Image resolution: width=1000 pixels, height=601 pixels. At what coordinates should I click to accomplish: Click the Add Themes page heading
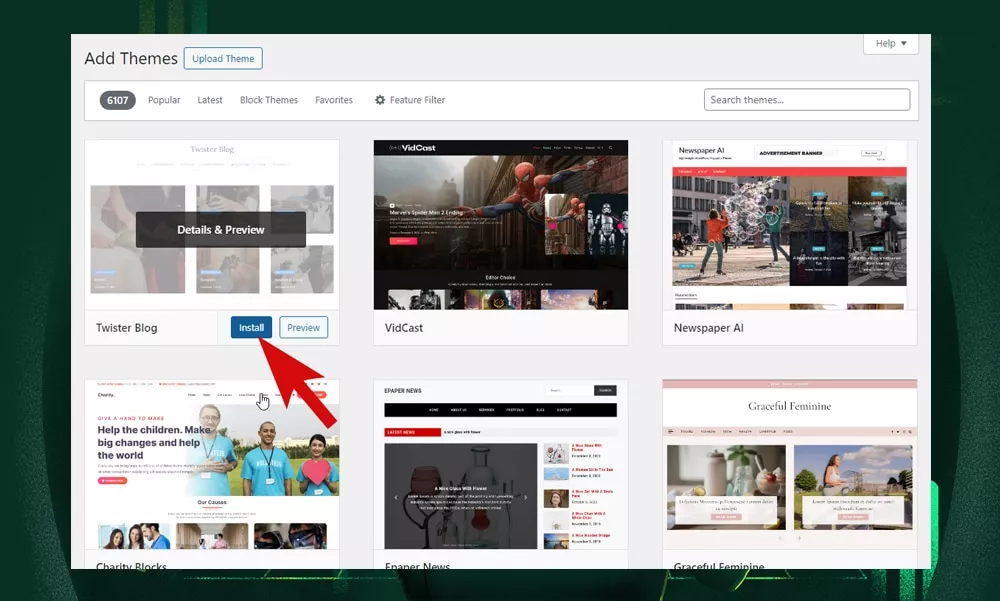131,58
